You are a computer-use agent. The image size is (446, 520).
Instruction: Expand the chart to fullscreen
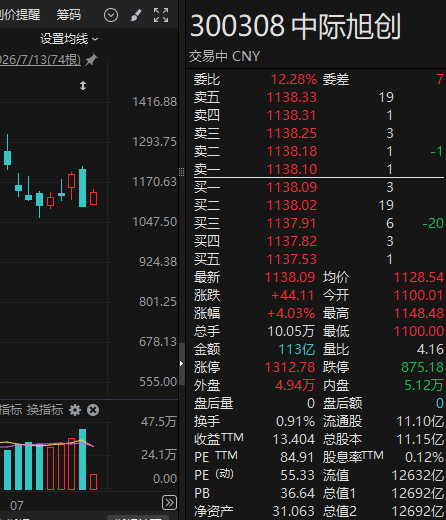coord(161,15)
